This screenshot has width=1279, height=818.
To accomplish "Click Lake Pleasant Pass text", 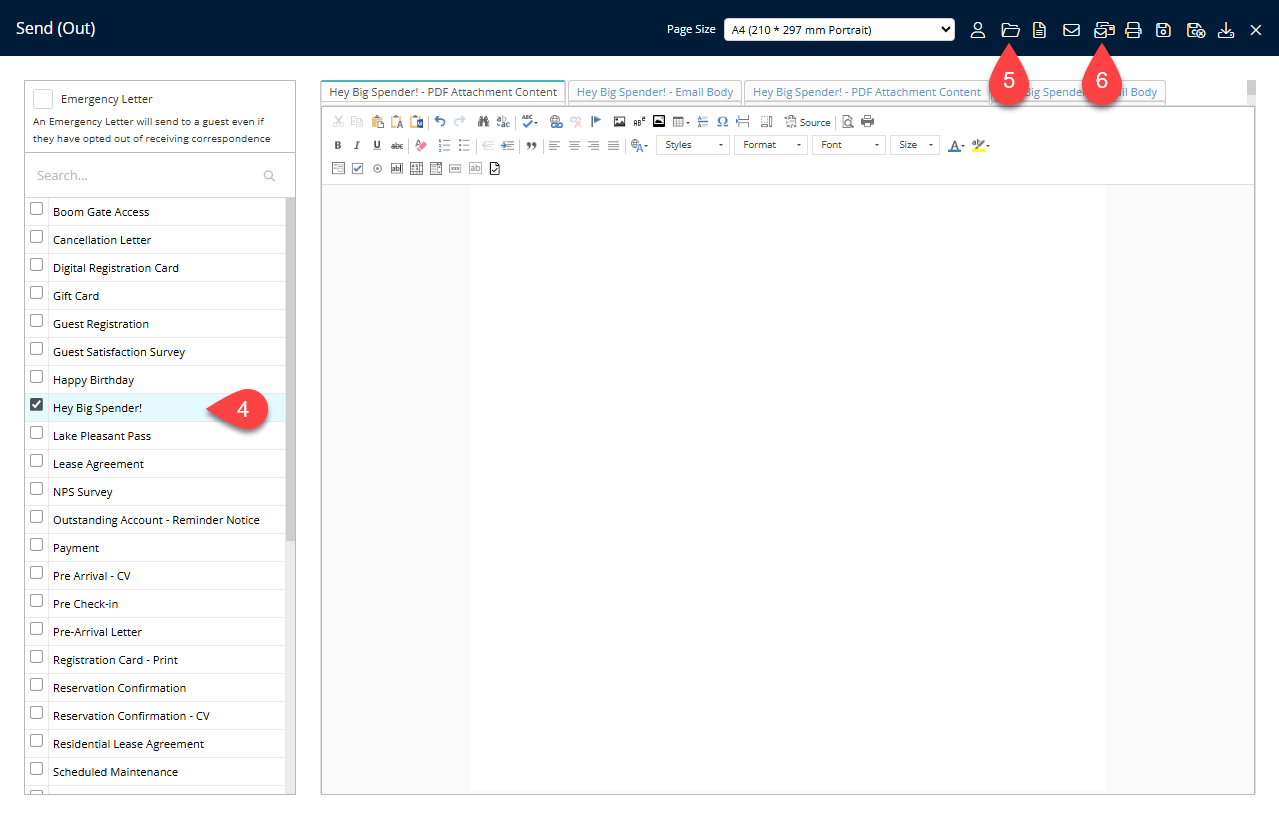I will pos(102,436).
